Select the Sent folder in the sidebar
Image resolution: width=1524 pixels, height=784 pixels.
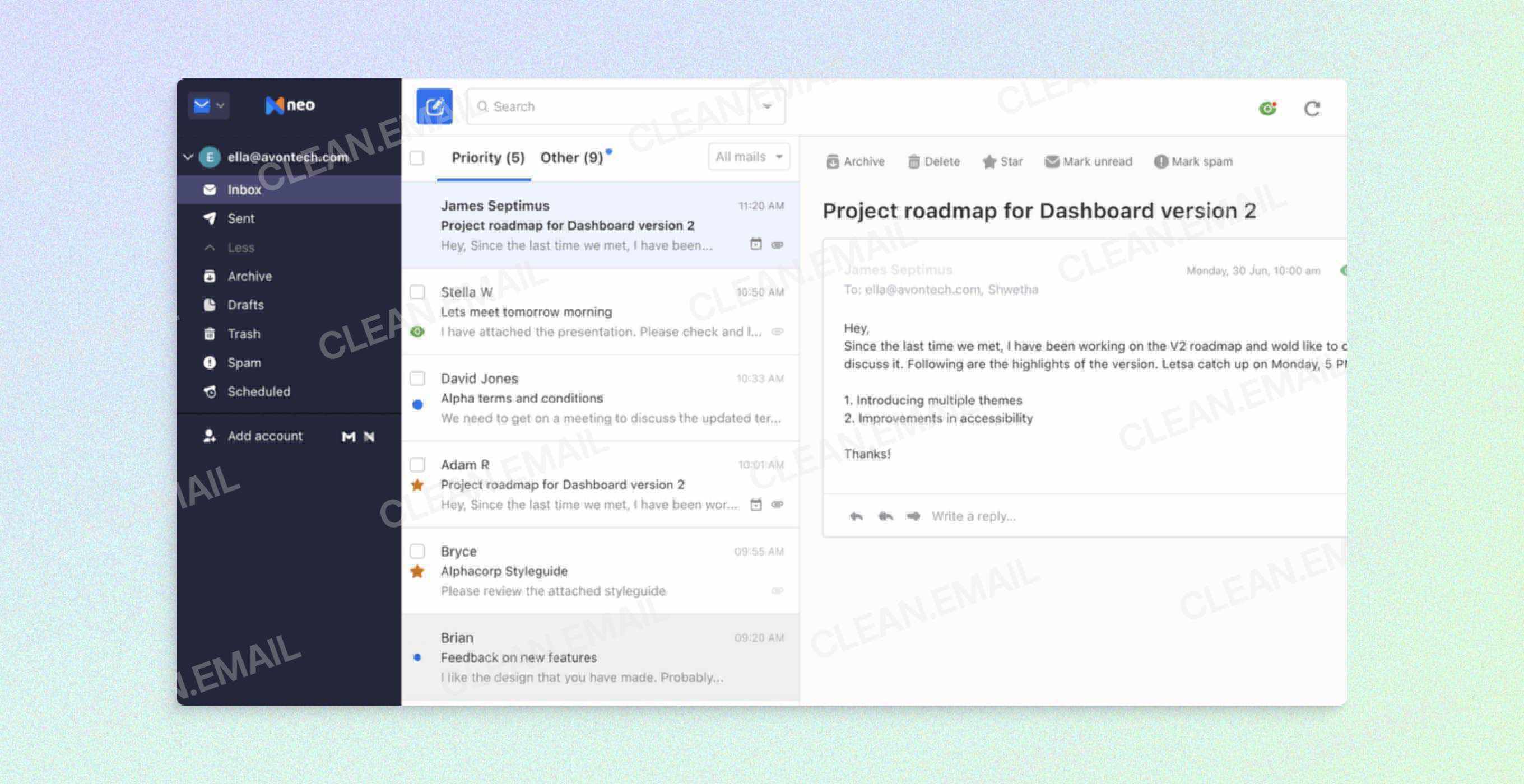coord(241,218)
